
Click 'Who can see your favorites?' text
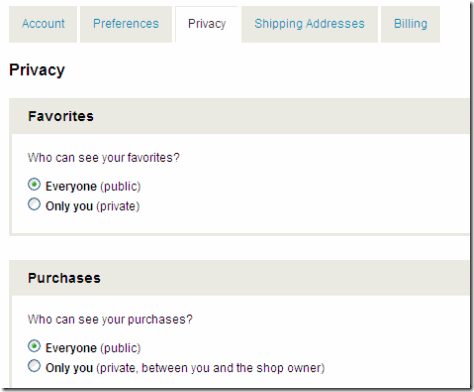[x=104, y=158]
